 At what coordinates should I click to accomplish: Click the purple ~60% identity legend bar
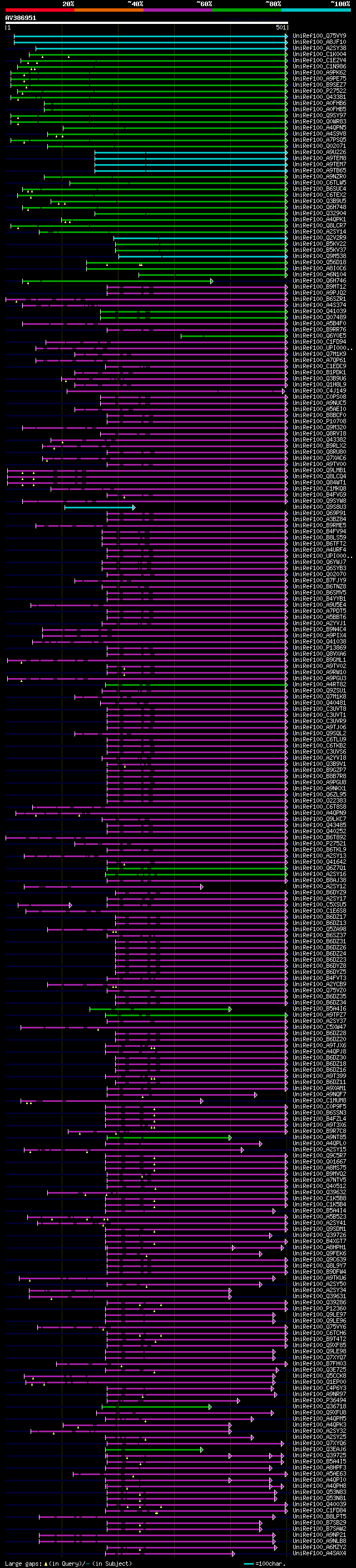point(177,10)
